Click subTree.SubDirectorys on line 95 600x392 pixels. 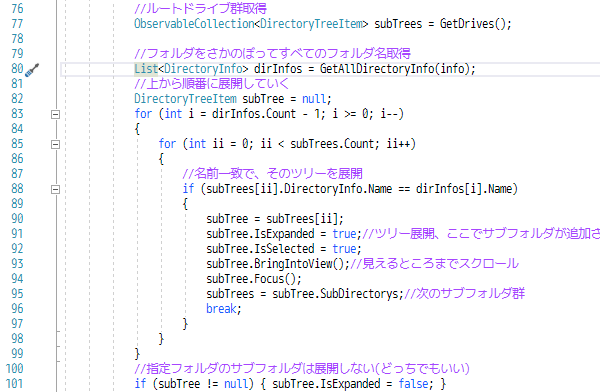click(x=335, y=294)
